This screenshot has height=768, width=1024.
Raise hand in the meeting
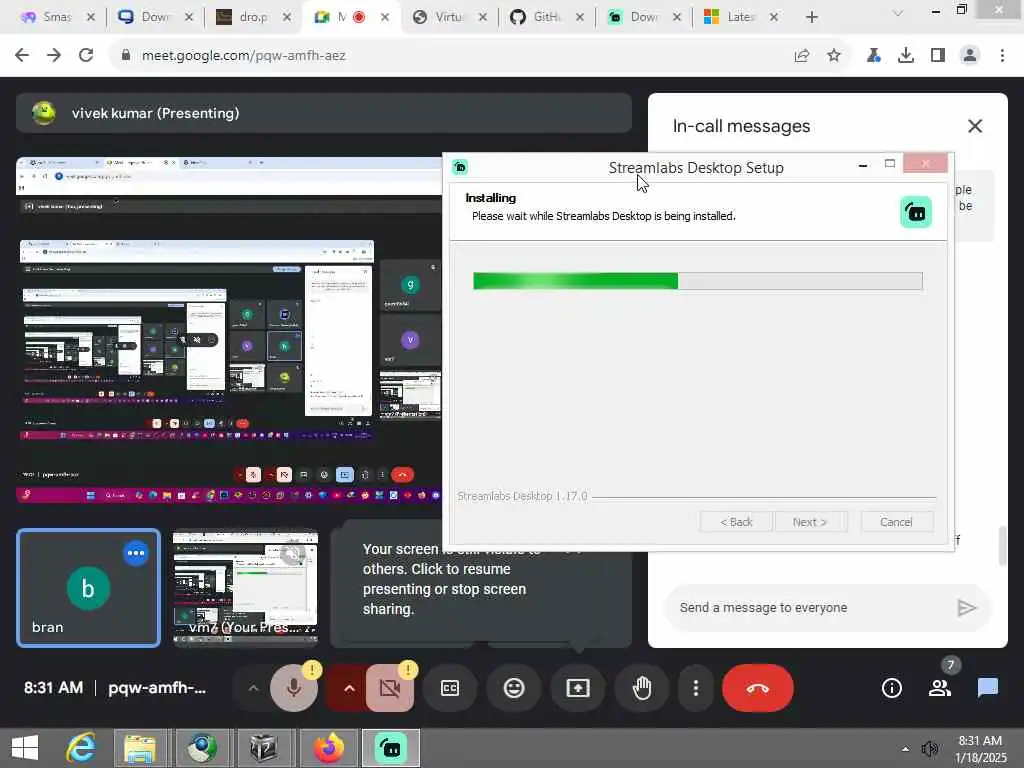coord(642,688)
